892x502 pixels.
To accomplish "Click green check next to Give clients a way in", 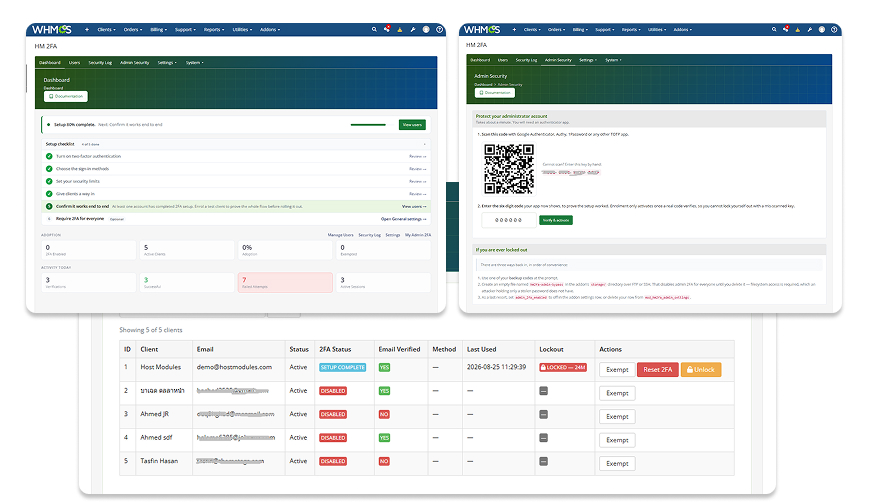I will (x=49, y=194).
